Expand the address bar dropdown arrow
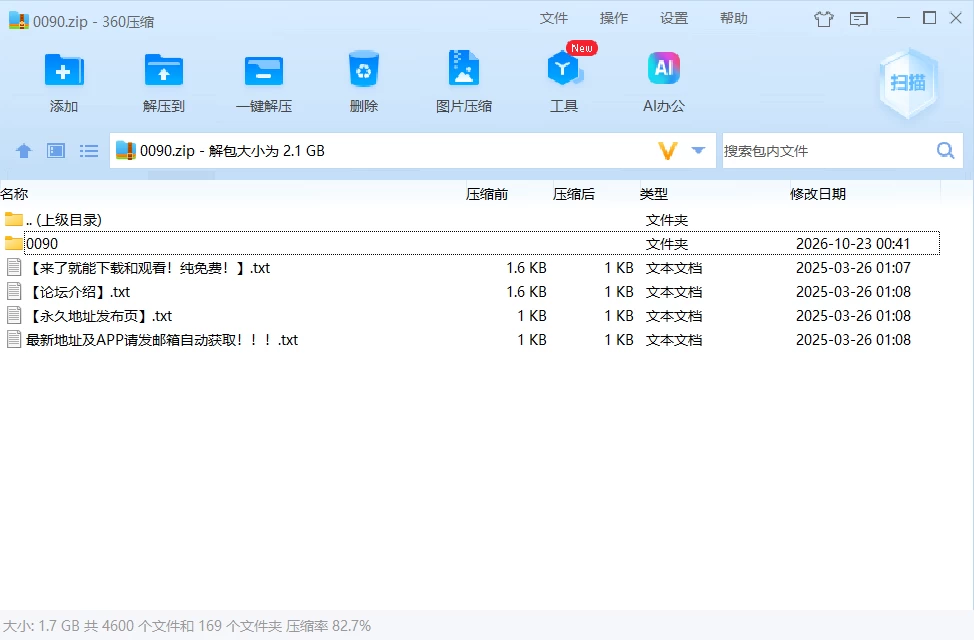The height and width of the screenshot is (640, 974). coord(698,150)
